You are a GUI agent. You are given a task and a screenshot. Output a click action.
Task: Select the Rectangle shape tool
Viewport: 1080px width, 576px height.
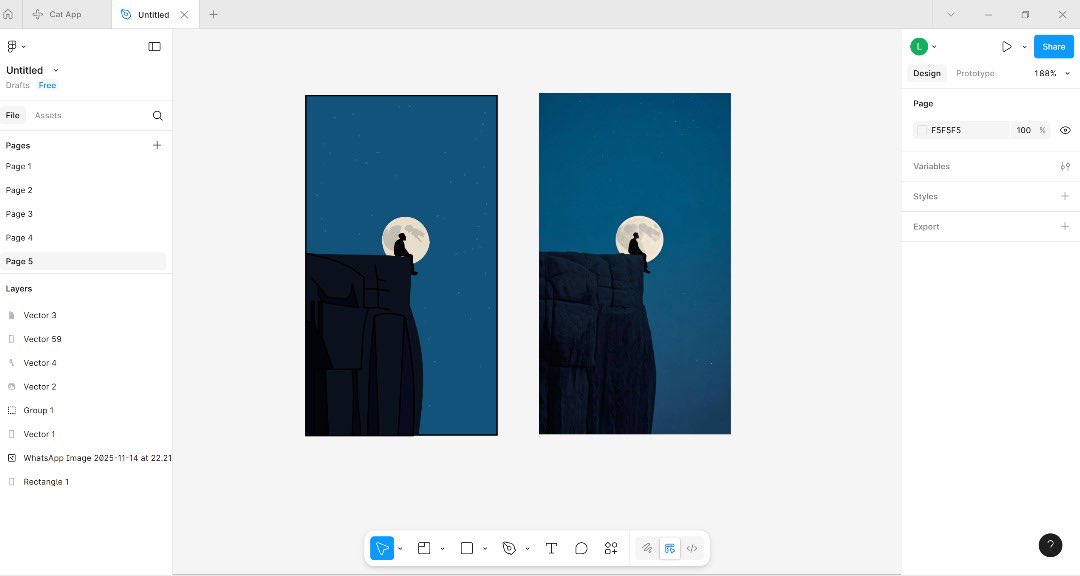click(467, 548)
